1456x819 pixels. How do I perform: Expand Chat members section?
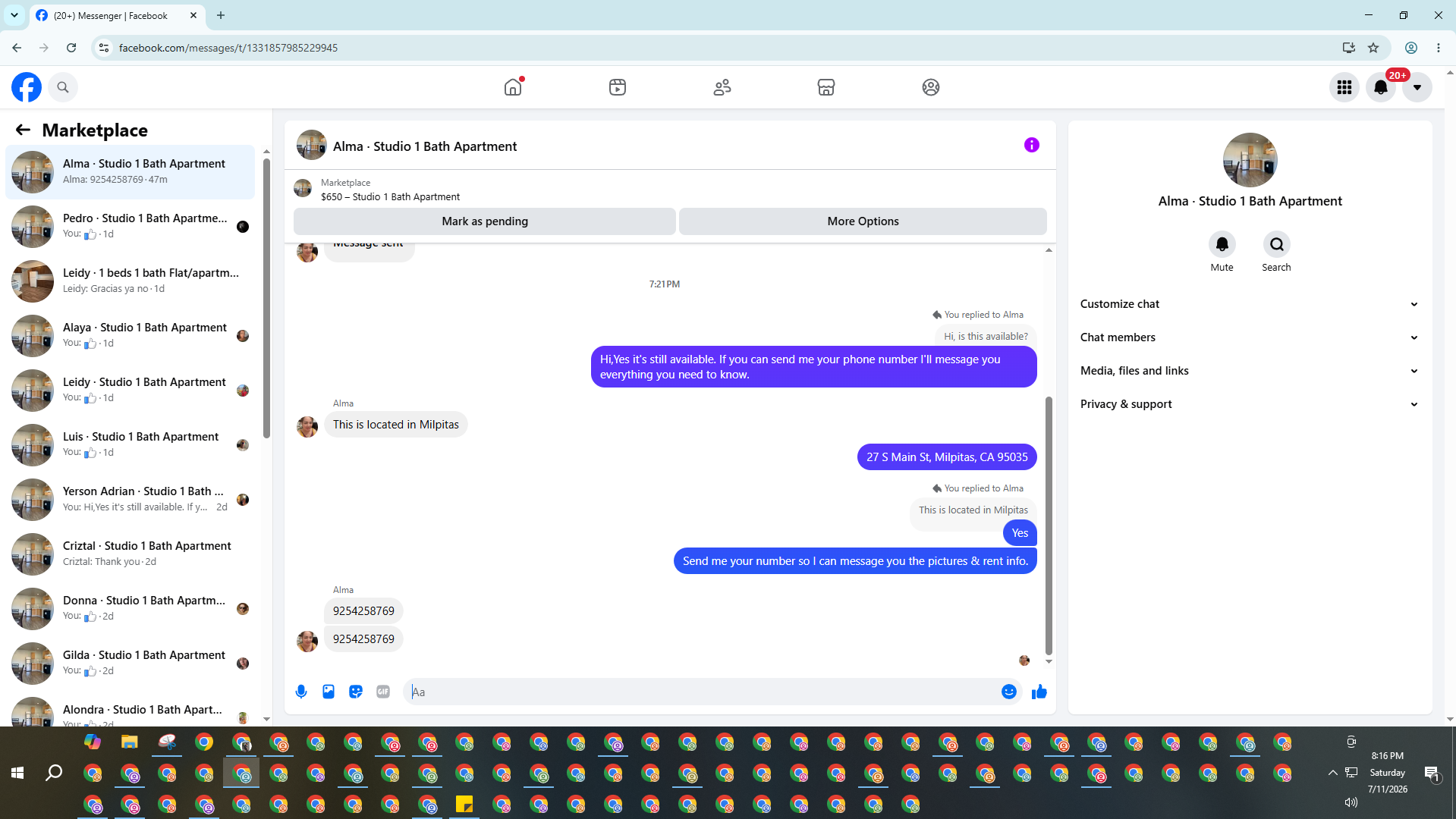pos(1250,337)
